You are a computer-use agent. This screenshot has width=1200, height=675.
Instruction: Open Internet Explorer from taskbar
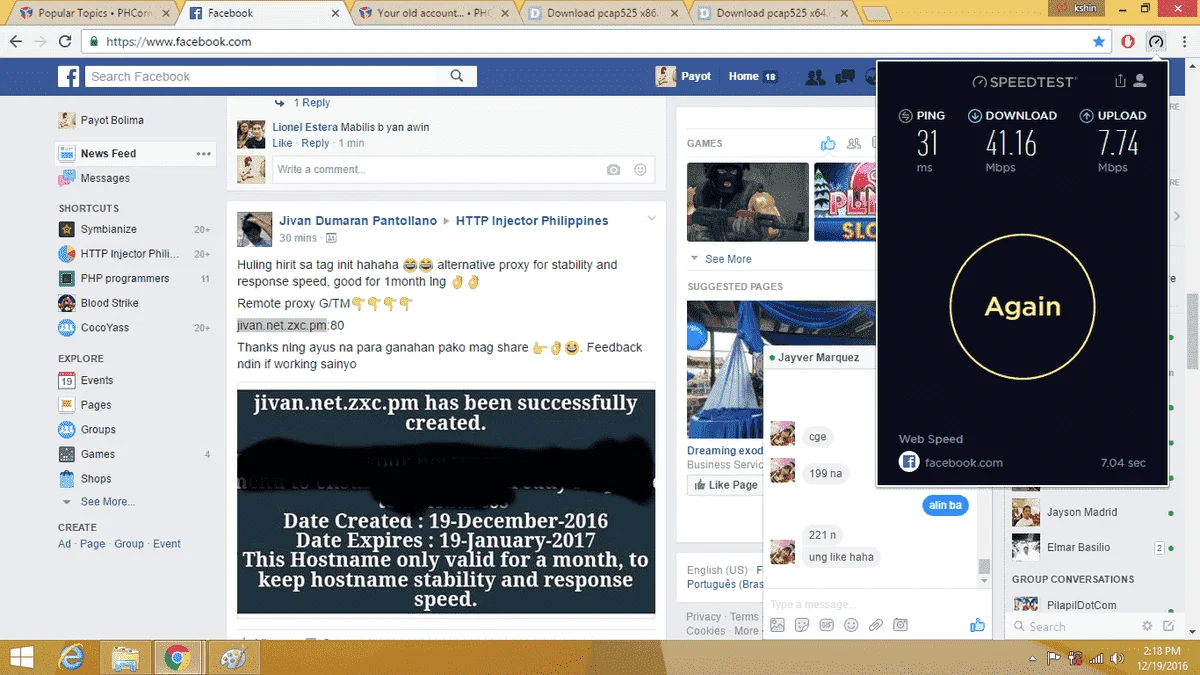[x=71, y=657]
